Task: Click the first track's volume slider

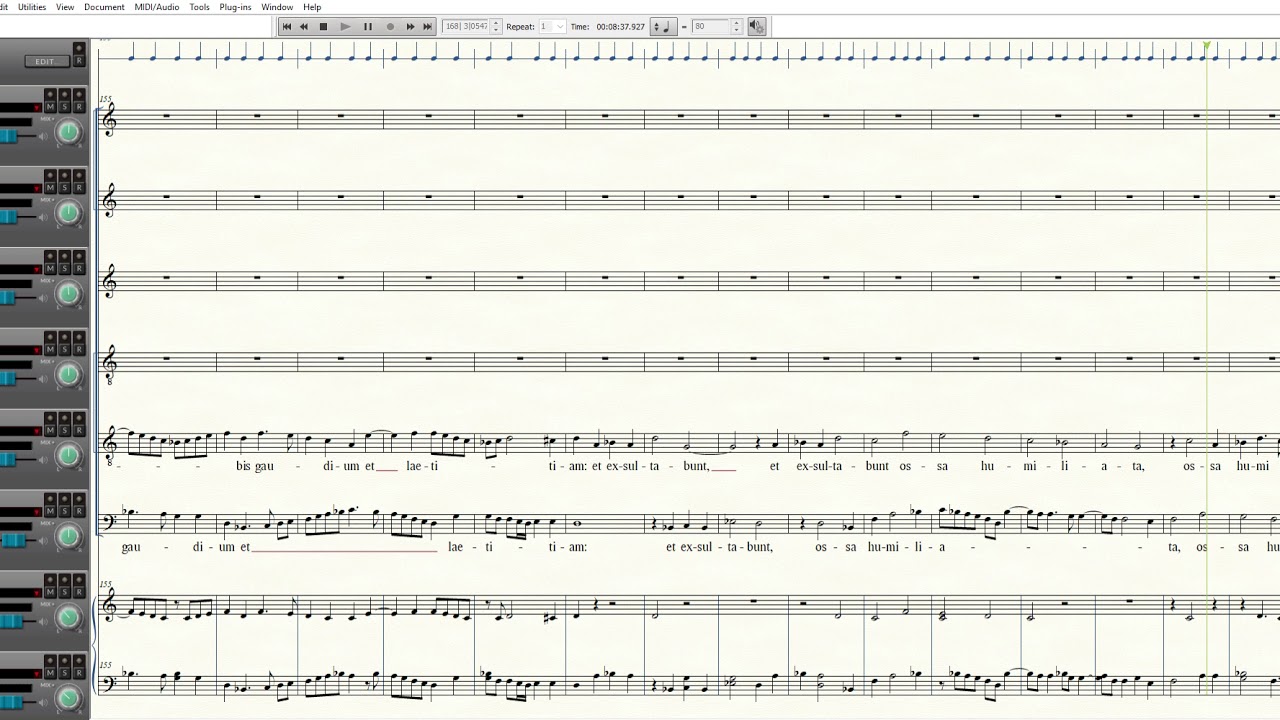Action: [x=9, y=136]
